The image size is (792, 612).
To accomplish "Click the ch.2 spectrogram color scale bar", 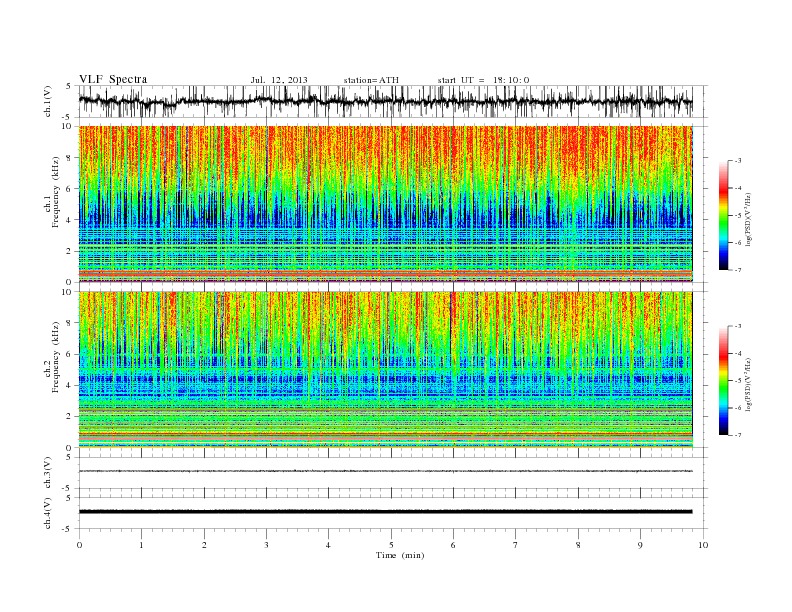I will pyautogui.click(x=723, y=381).
